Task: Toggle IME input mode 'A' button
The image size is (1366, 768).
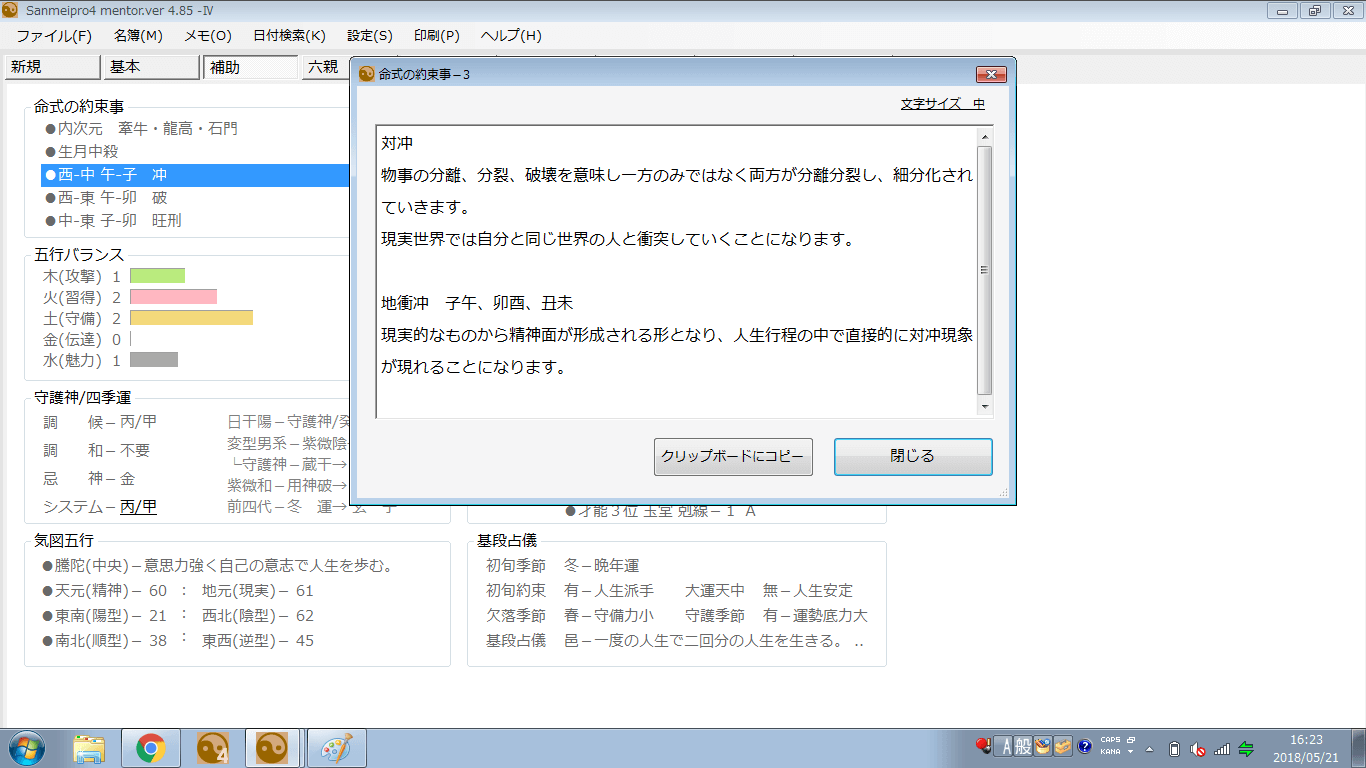Action: [x=1004, y=746]
